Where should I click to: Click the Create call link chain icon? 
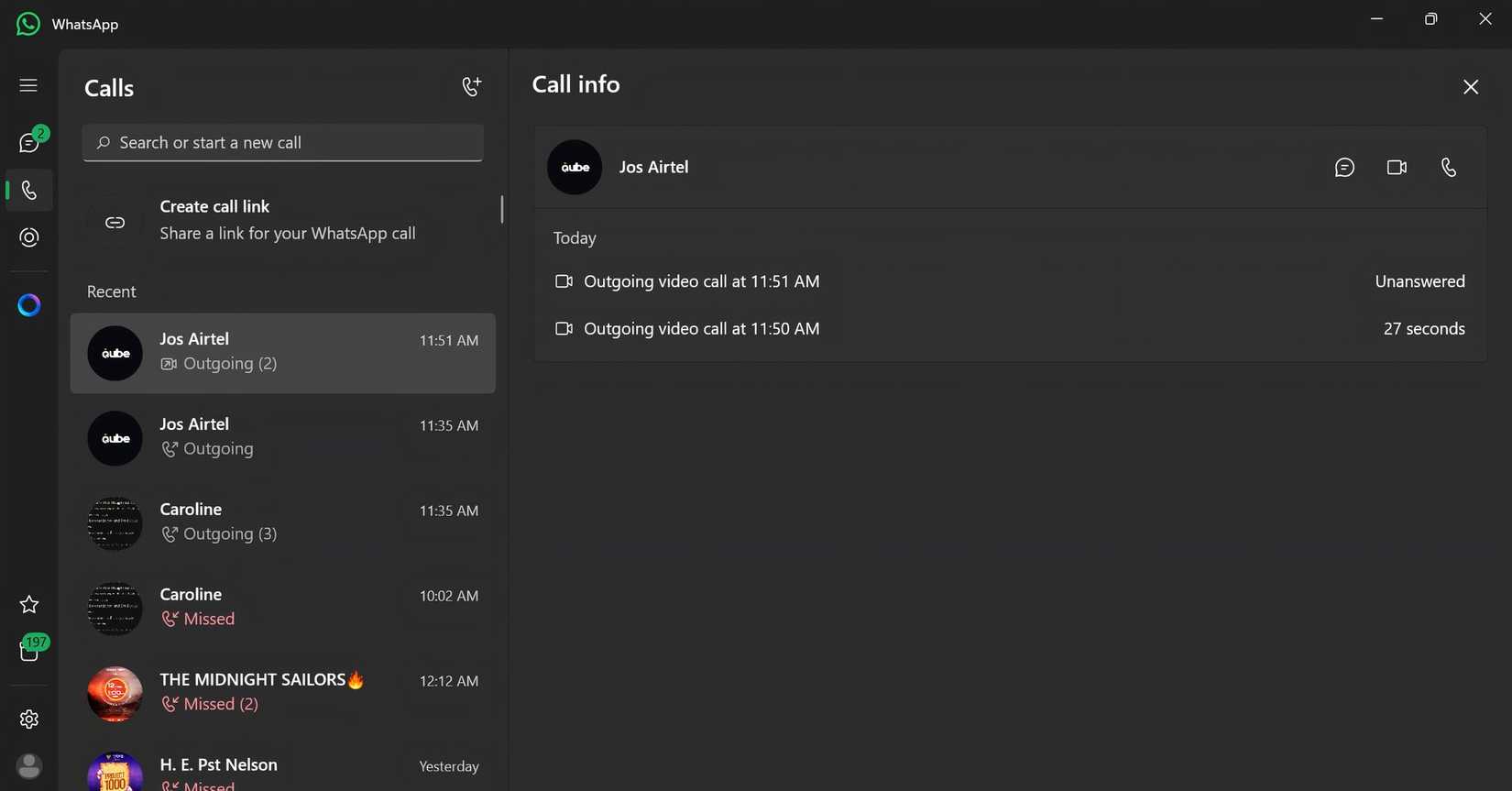115,223
